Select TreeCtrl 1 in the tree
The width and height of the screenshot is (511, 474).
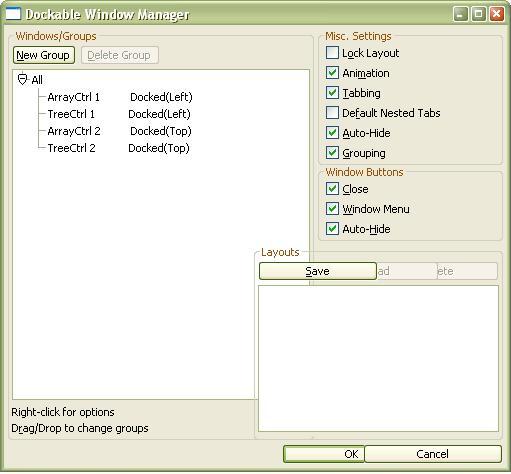[x=71, y=114]
